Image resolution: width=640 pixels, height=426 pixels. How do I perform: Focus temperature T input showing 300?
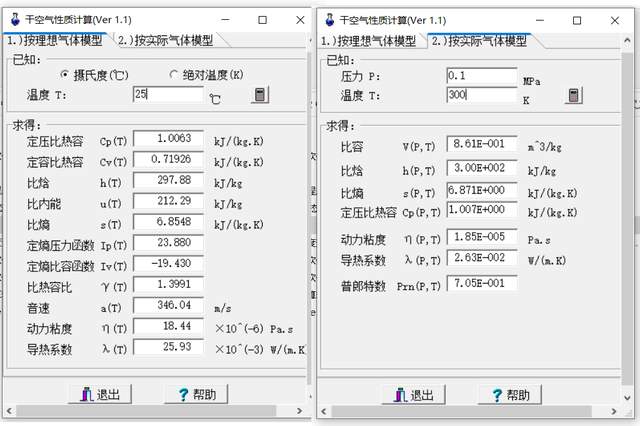482,95
